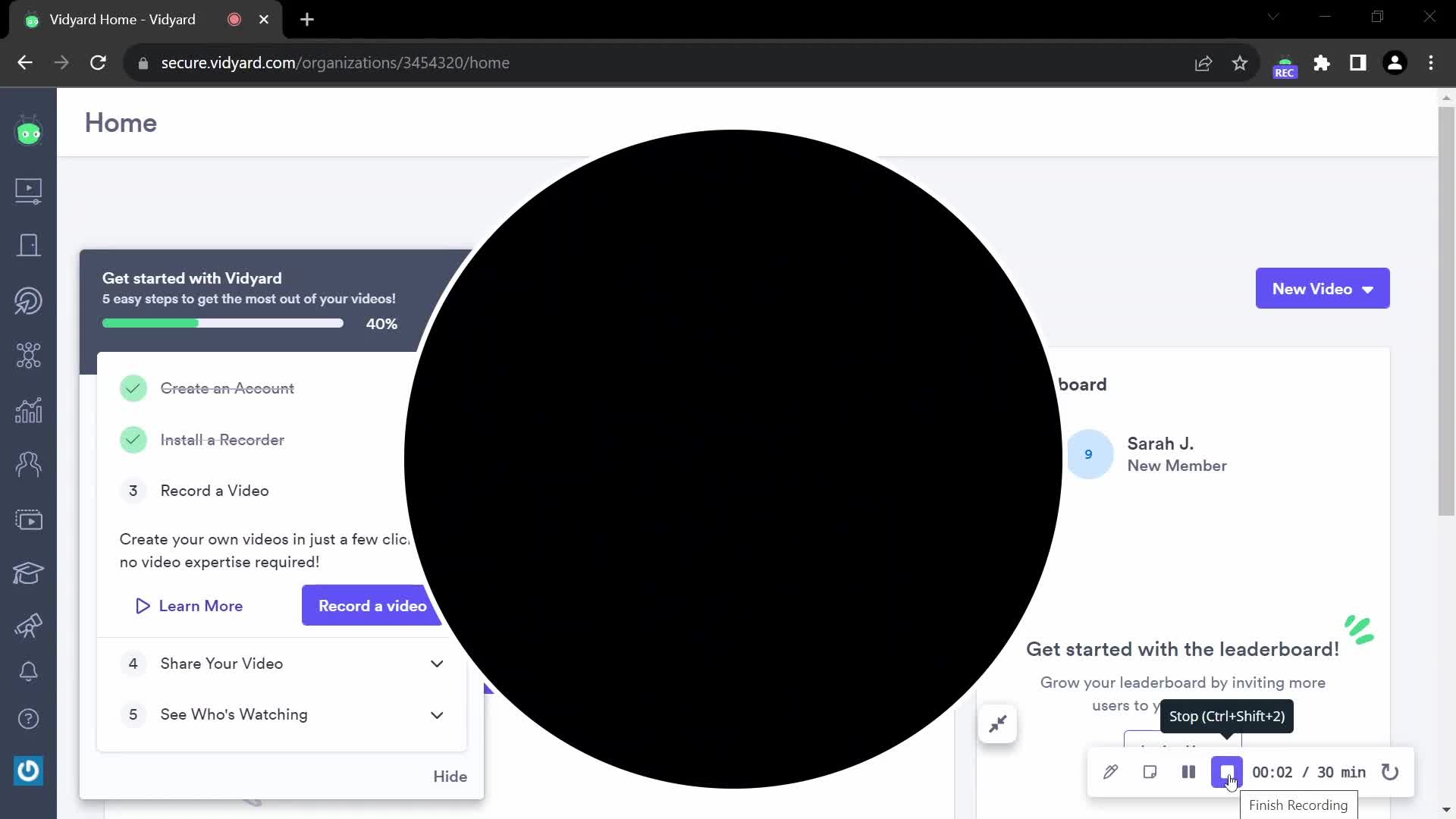Viewport: 1456px width, 819px height.
Task: Click the onboarding 40% progress bar
Action: click(x=222, y=323)
